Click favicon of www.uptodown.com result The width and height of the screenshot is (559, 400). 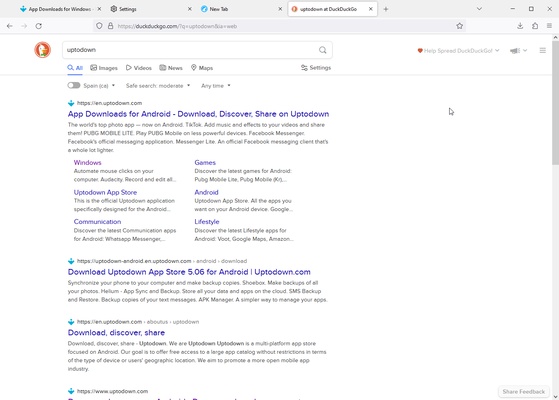[71, 391]
